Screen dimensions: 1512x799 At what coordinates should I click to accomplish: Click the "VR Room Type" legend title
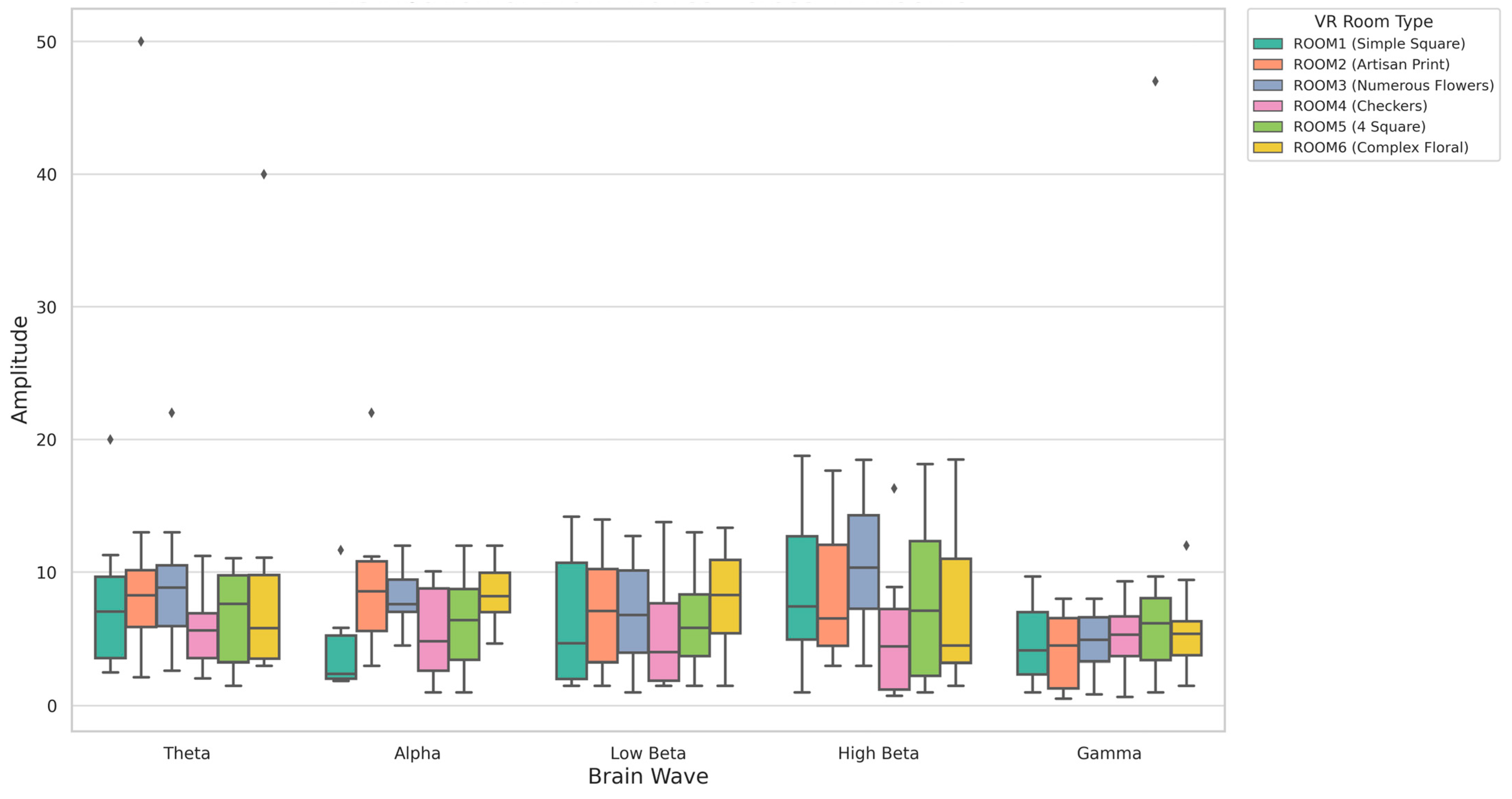tap(1373, 22)
